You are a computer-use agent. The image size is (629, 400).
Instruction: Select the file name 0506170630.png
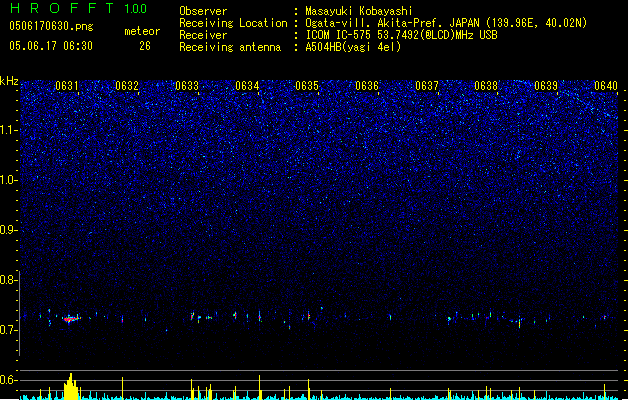tap(51, 27)
